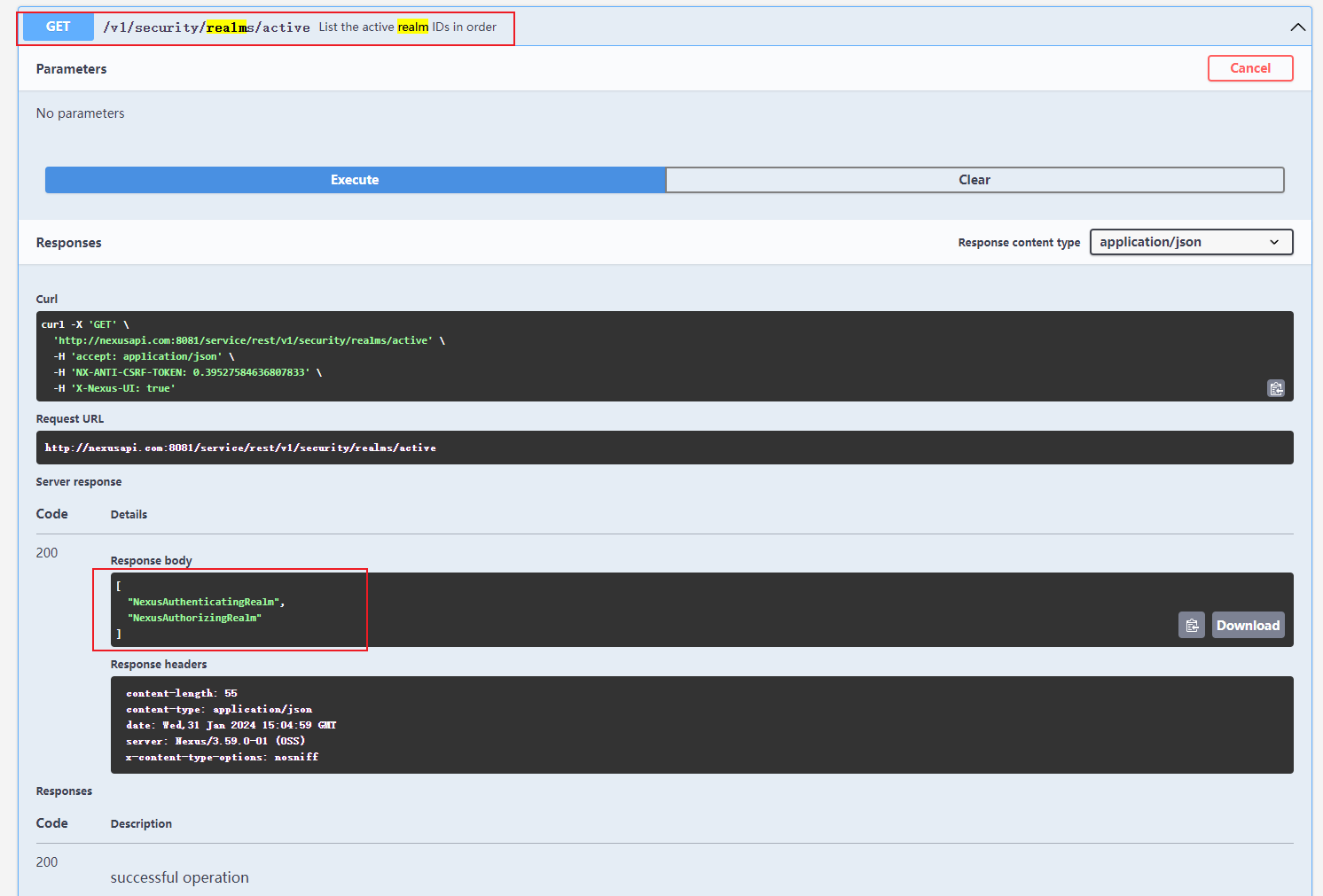Click the content-length: 55 header
Screen dimensions: 1323x896
[x=182, y=693]
